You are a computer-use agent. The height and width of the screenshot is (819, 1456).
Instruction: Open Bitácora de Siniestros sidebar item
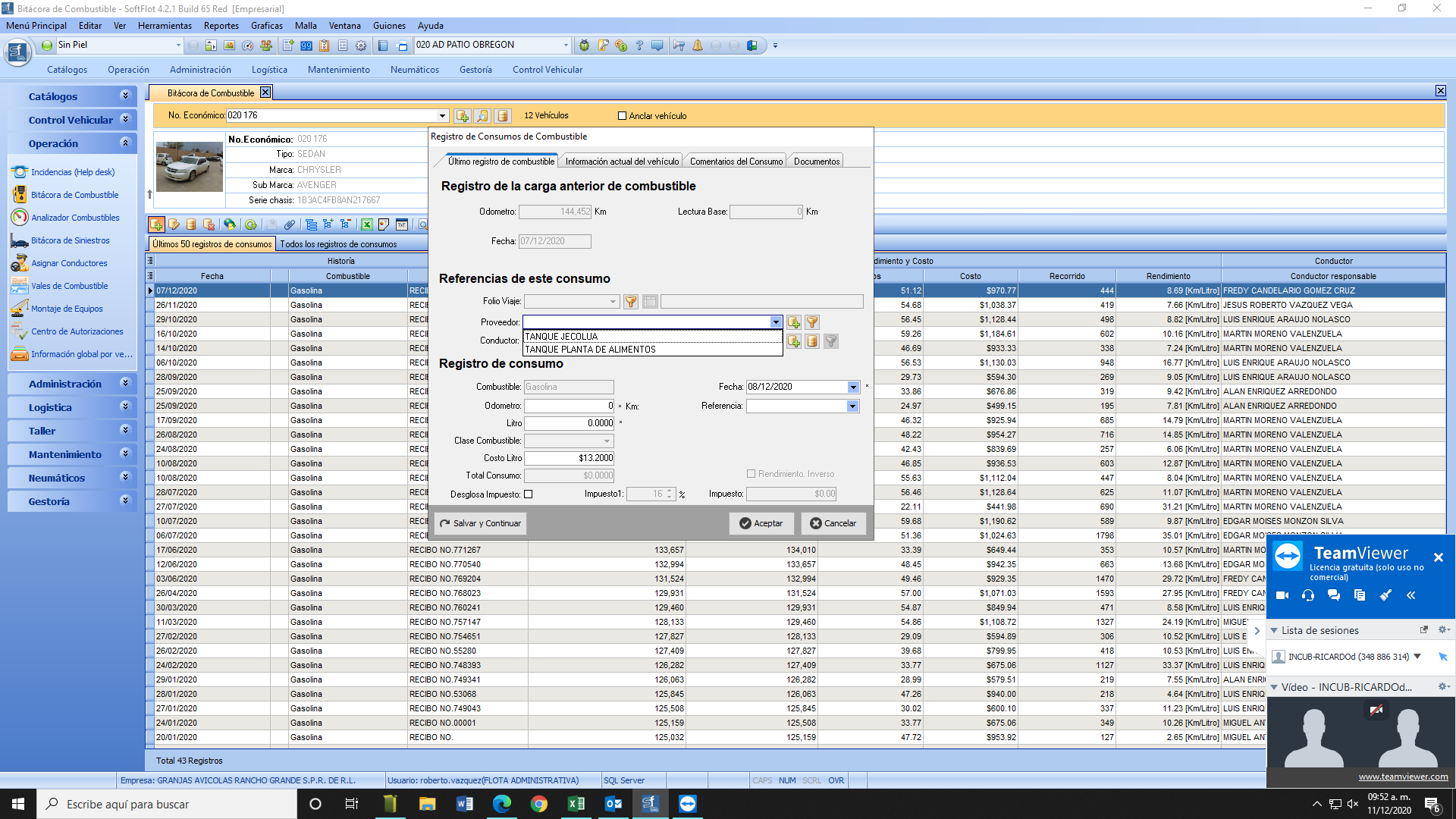(70, 240)
